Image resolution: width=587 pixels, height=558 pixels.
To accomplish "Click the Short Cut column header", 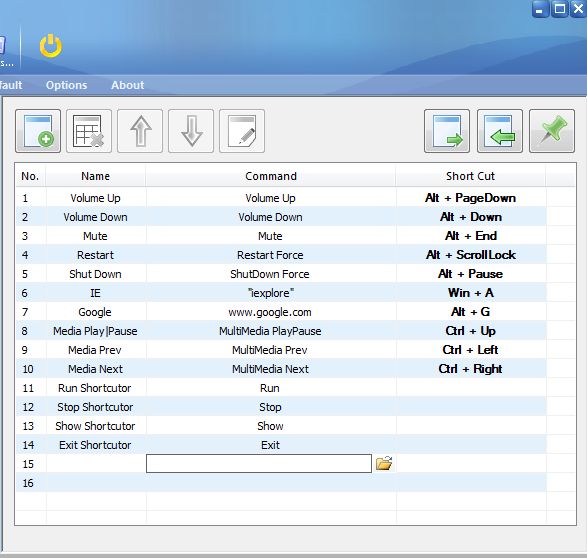I will pyautogui.click(x=471, y=176).
